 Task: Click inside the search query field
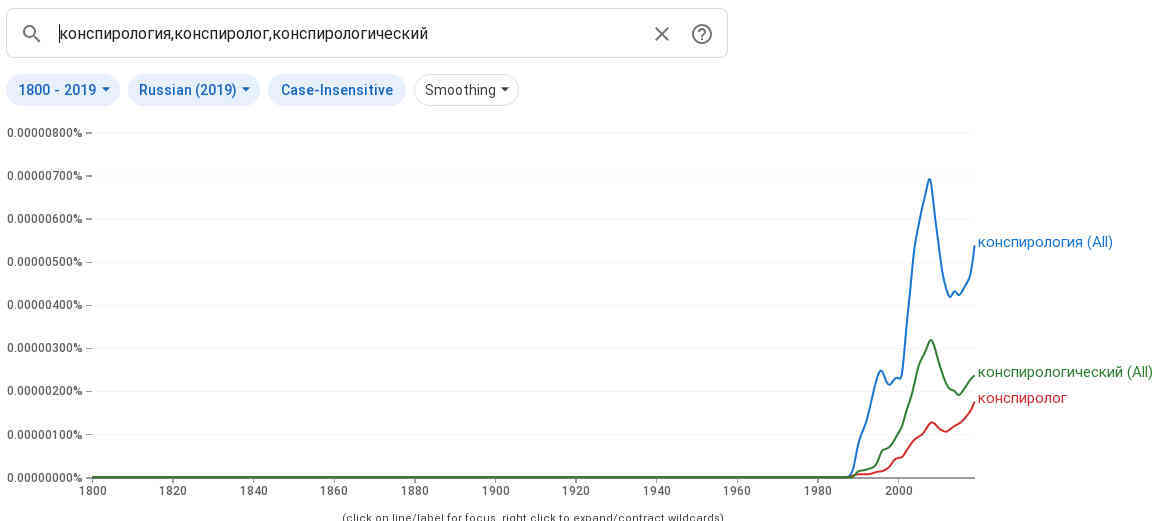point(350,34)
